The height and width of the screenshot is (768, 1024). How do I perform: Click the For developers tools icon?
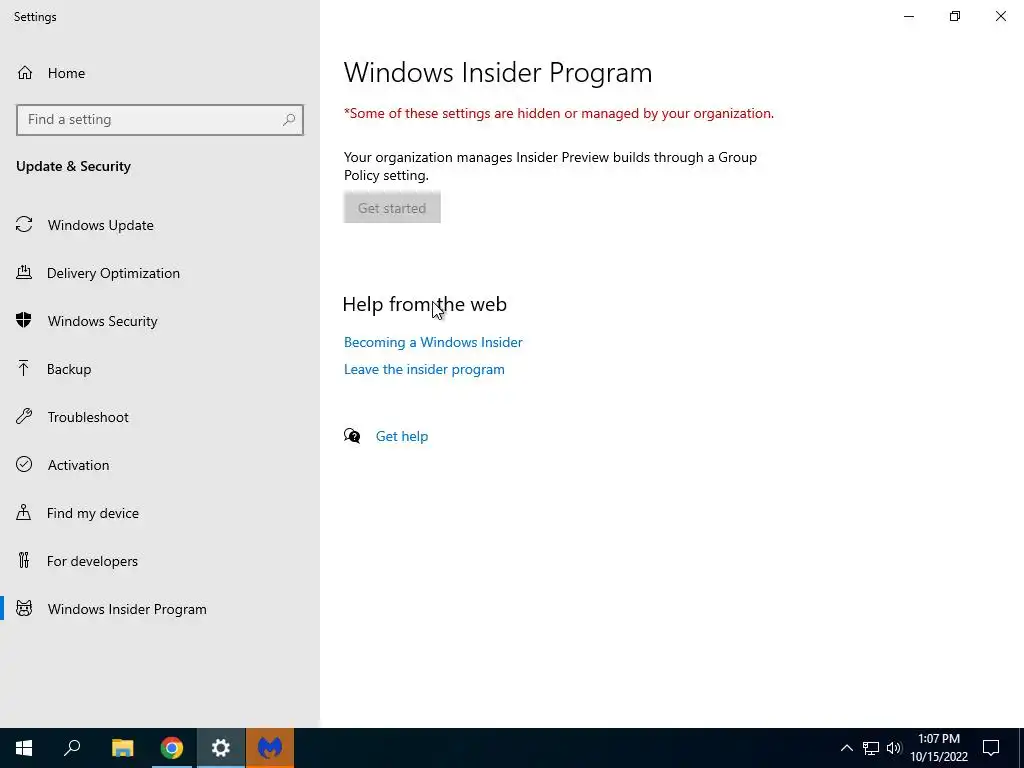point(24,560)
